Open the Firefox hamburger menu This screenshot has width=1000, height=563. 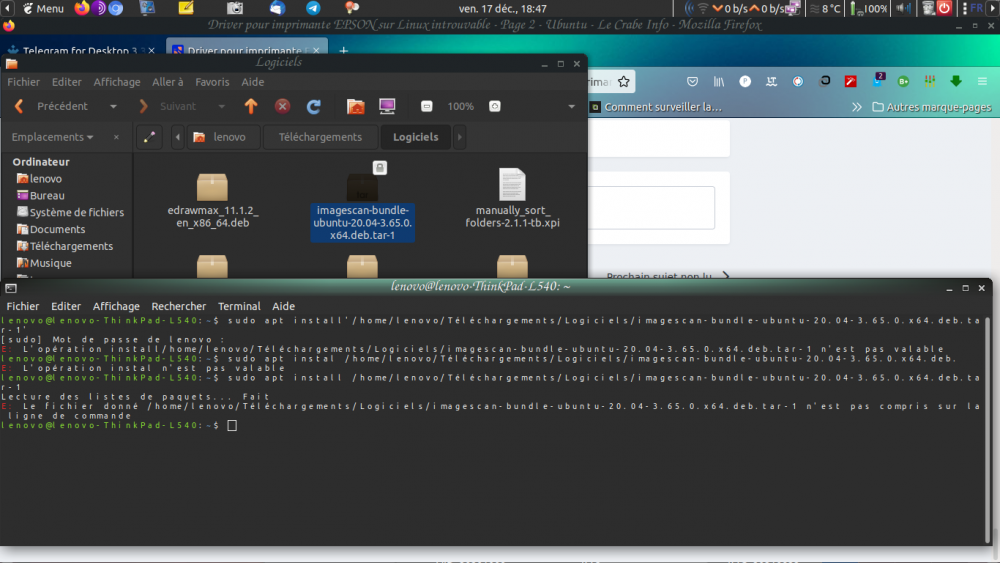point(983,82)
